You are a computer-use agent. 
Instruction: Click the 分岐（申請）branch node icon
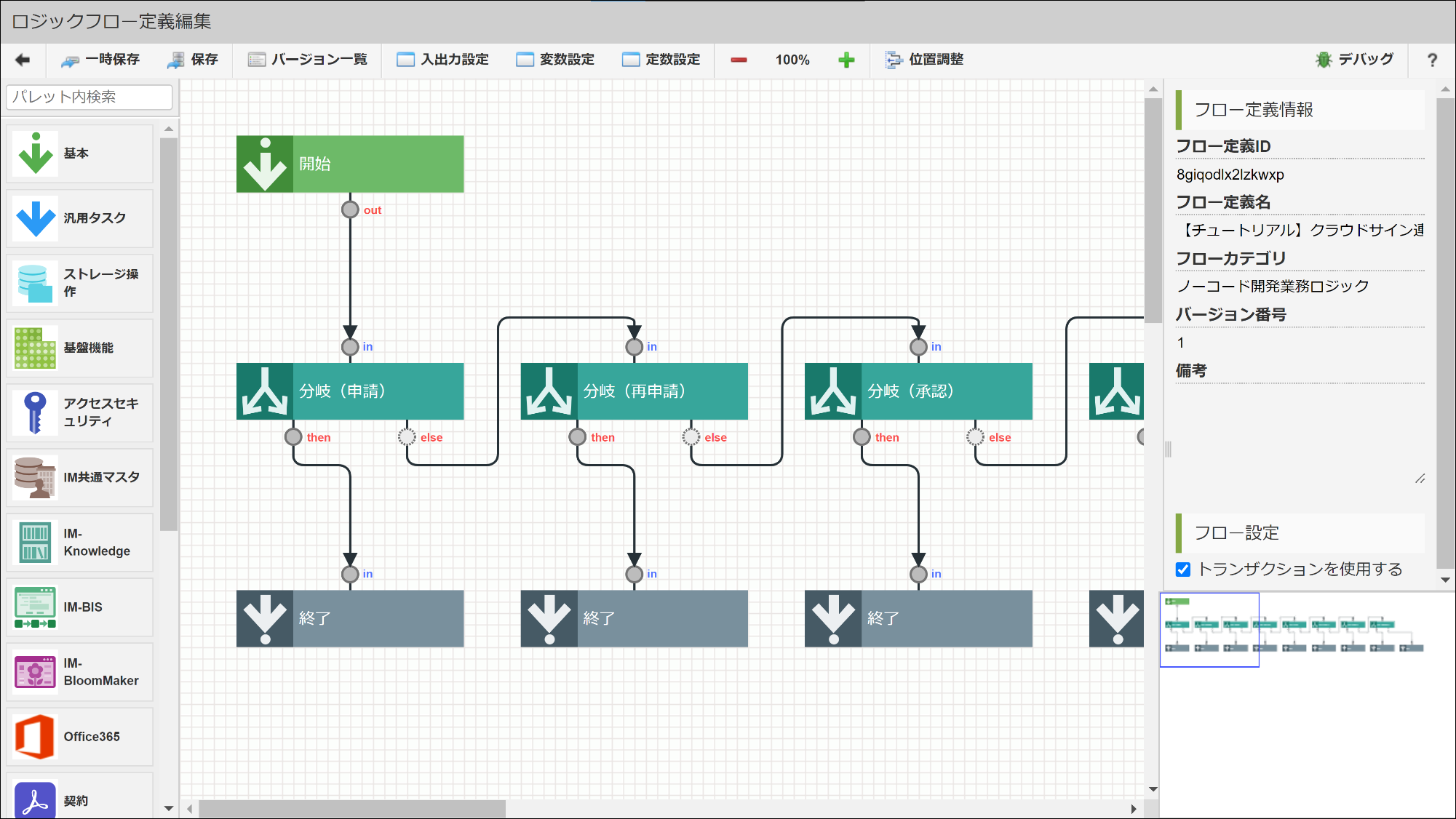click(264, 390)
